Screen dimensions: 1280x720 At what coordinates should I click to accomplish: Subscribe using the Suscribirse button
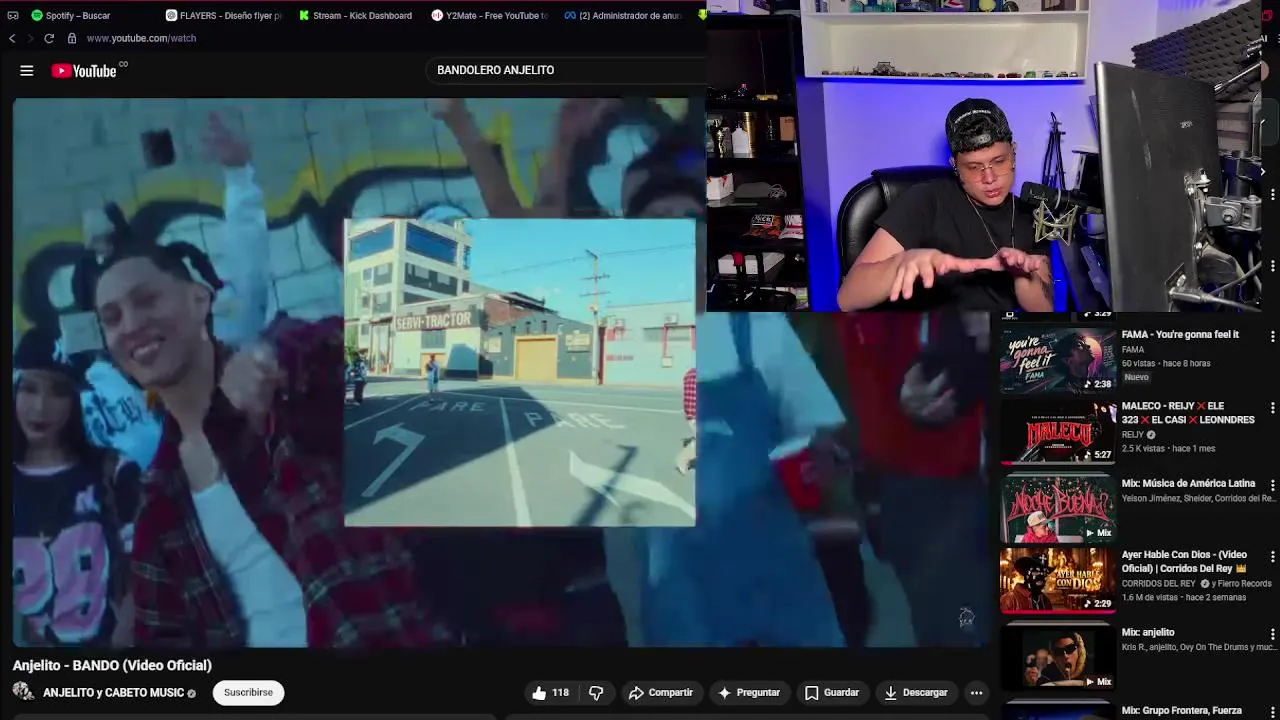(248, 692)
